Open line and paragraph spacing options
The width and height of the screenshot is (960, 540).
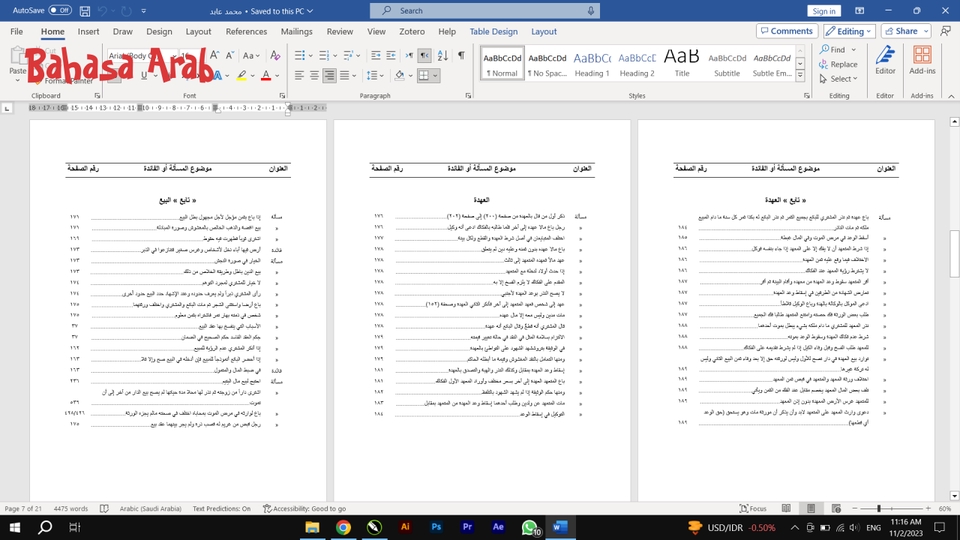click(372, 75)
